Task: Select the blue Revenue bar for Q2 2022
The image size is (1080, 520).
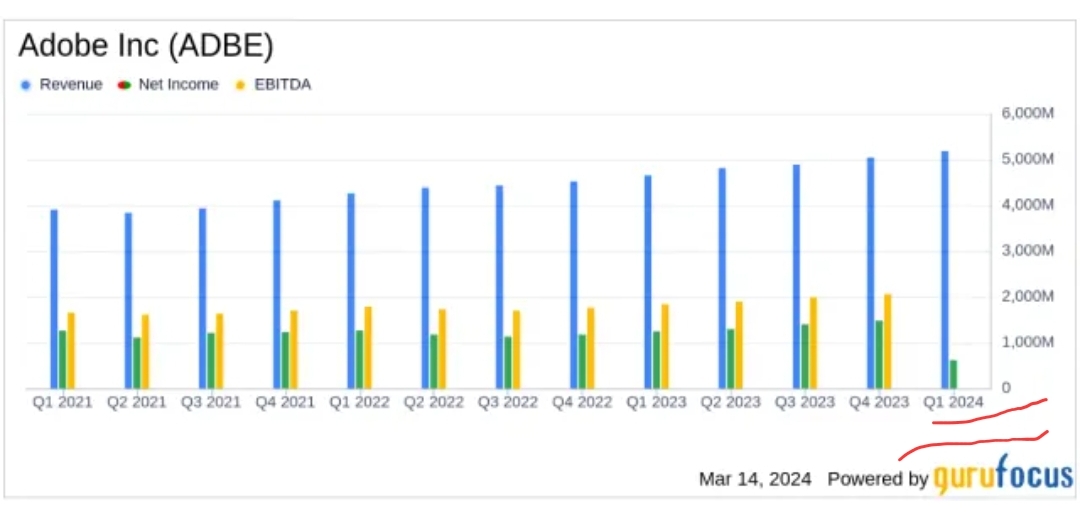Action: click(425, 288)
